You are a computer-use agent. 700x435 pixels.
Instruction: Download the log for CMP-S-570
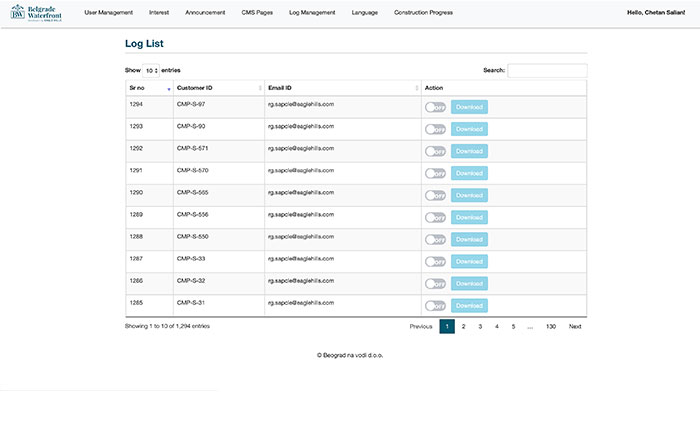click(x=469, y=173)
